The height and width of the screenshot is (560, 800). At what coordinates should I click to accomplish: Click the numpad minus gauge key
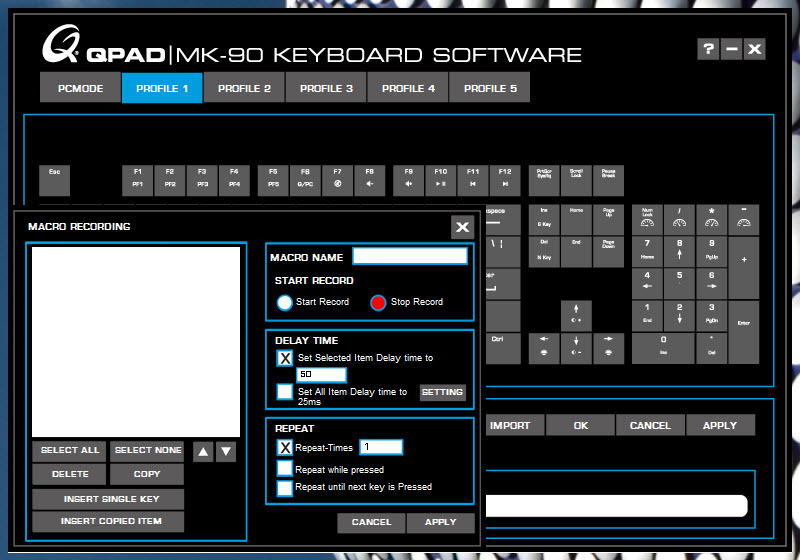point(744,220)
